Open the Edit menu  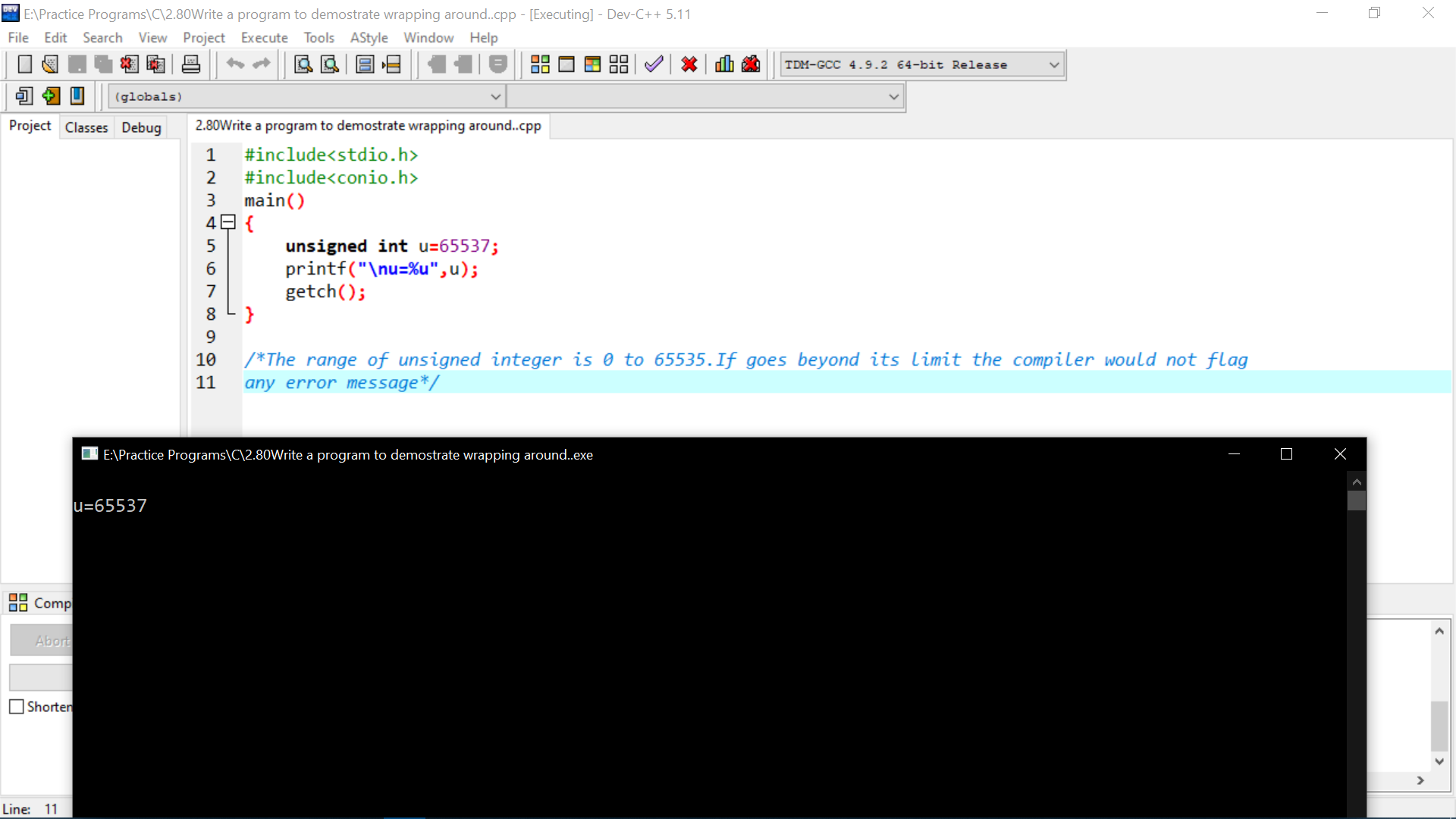click(x=55, y=38)
